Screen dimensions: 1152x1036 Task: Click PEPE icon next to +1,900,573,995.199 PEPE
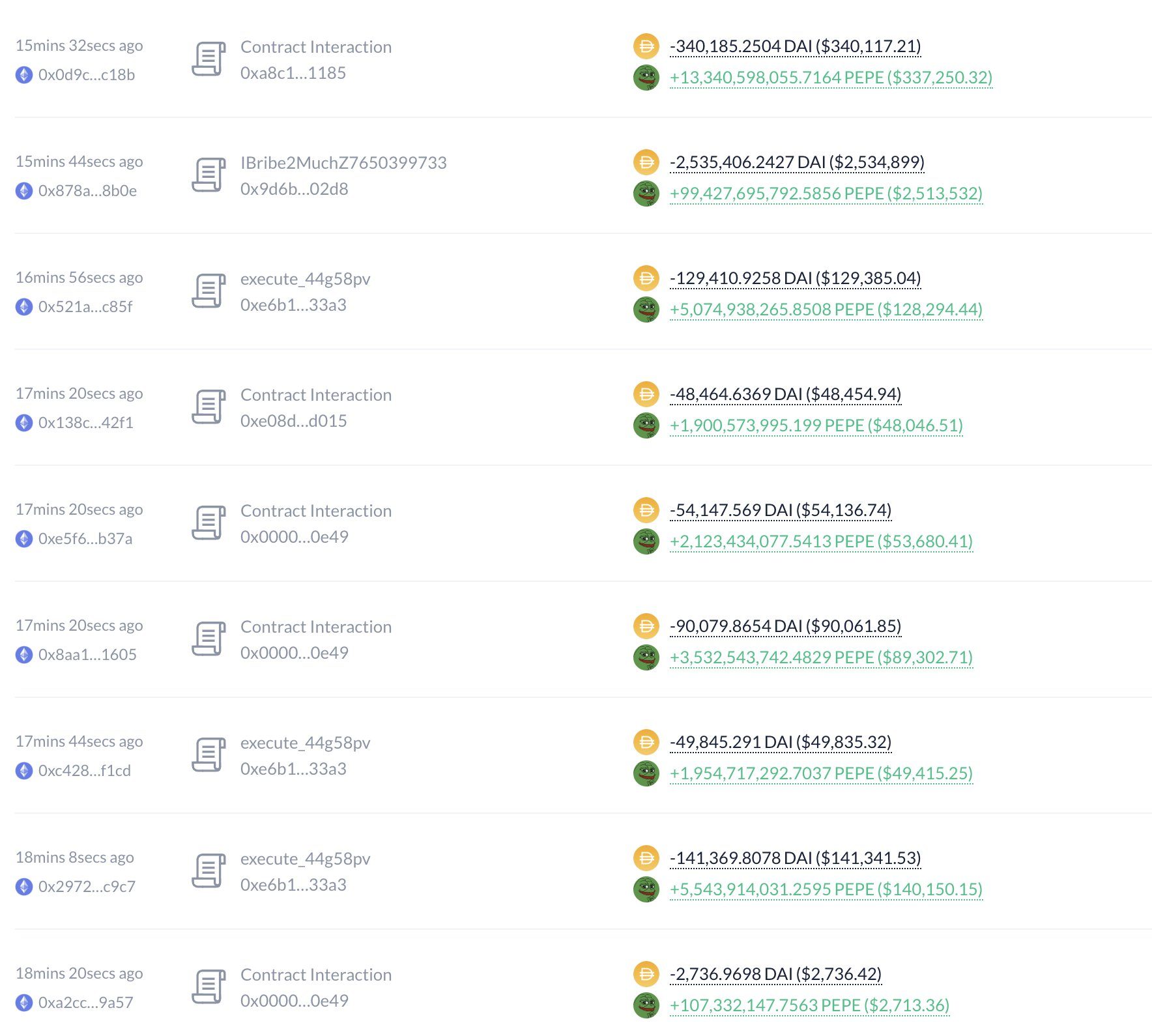tap(646, 425)
